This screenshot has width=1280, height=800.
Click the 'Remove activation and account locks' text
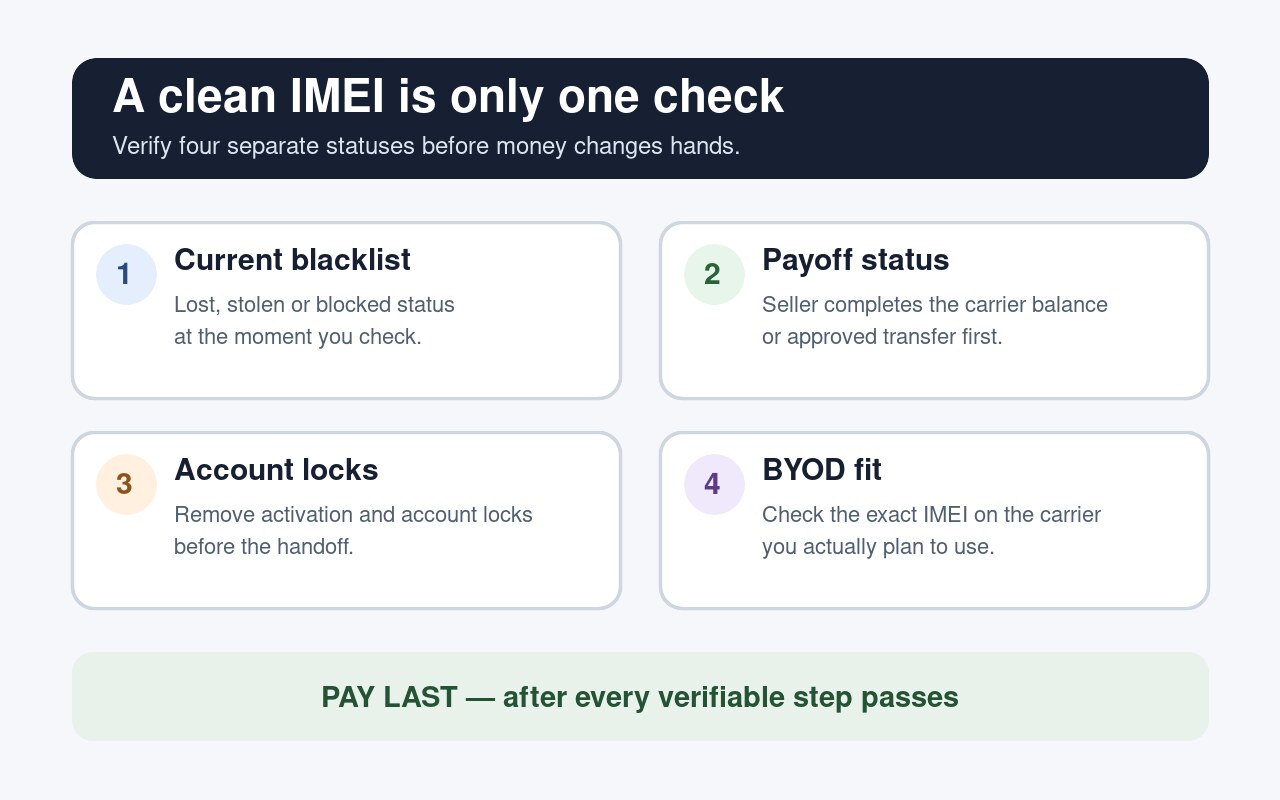click(353, 514)
